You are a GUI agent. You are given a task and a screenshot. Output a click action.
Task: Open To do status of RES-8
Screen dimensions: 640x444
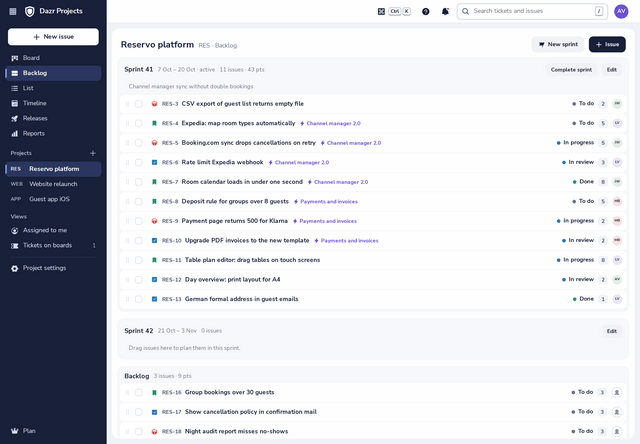583,201
